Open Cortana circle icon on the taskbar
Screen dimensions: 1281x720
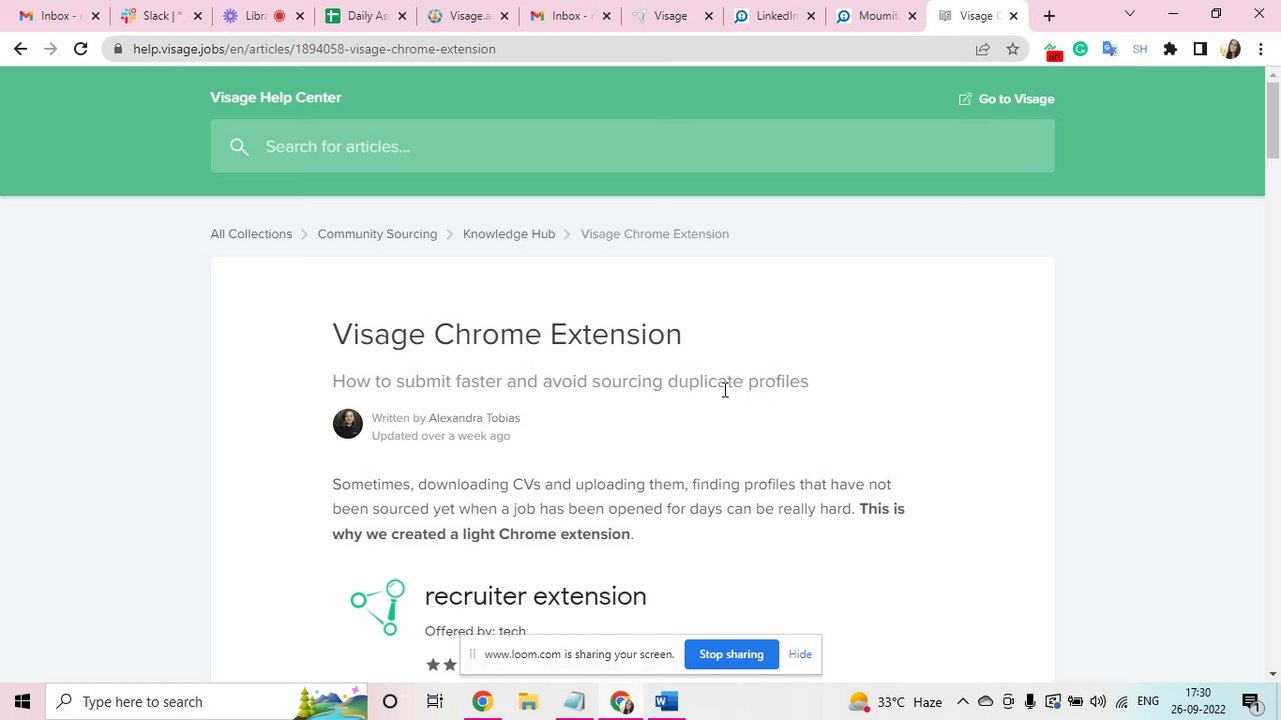[389, 701]
